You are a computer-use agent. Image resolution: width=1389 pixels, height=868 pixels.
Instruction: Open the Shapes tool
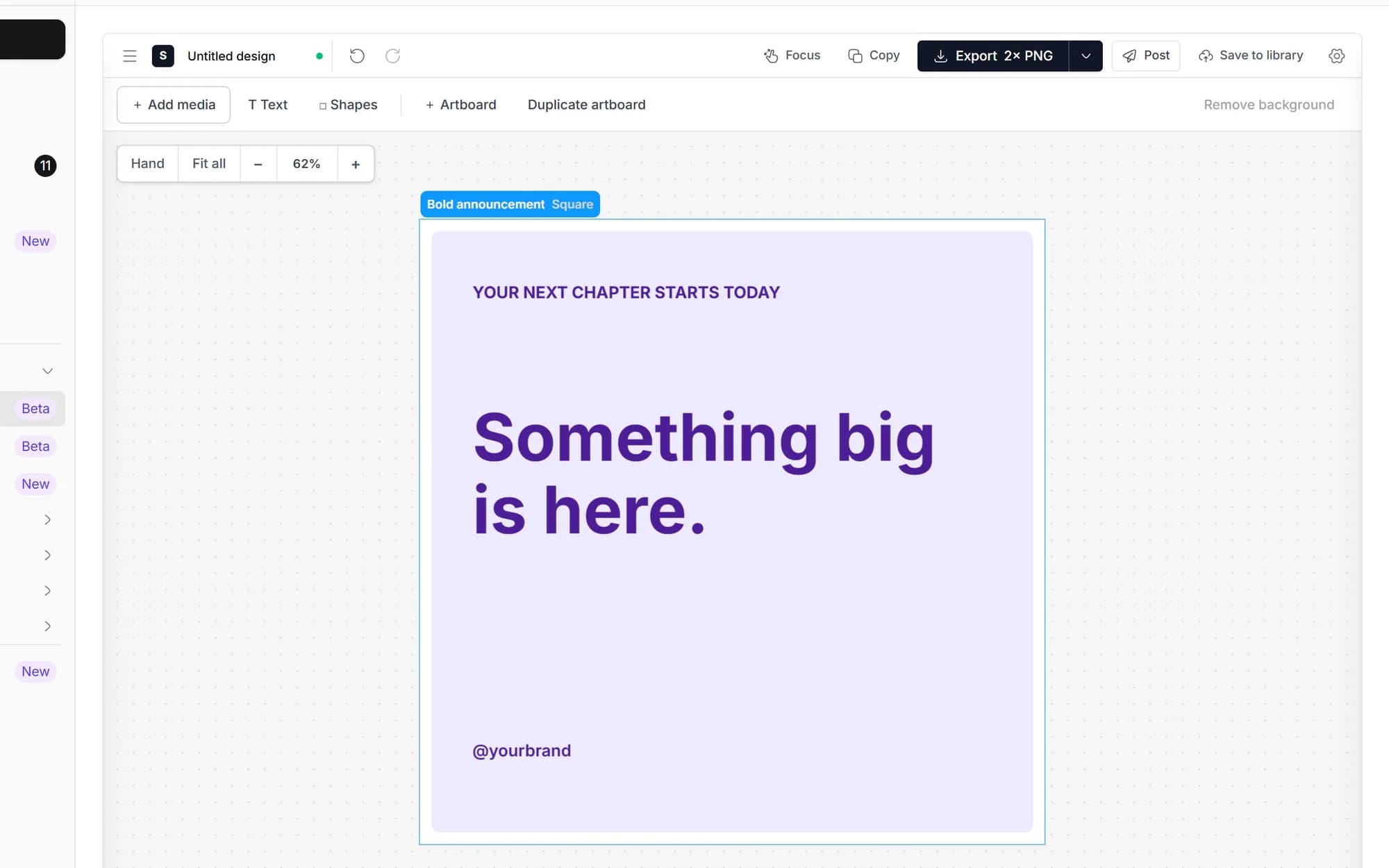[348, 105]
